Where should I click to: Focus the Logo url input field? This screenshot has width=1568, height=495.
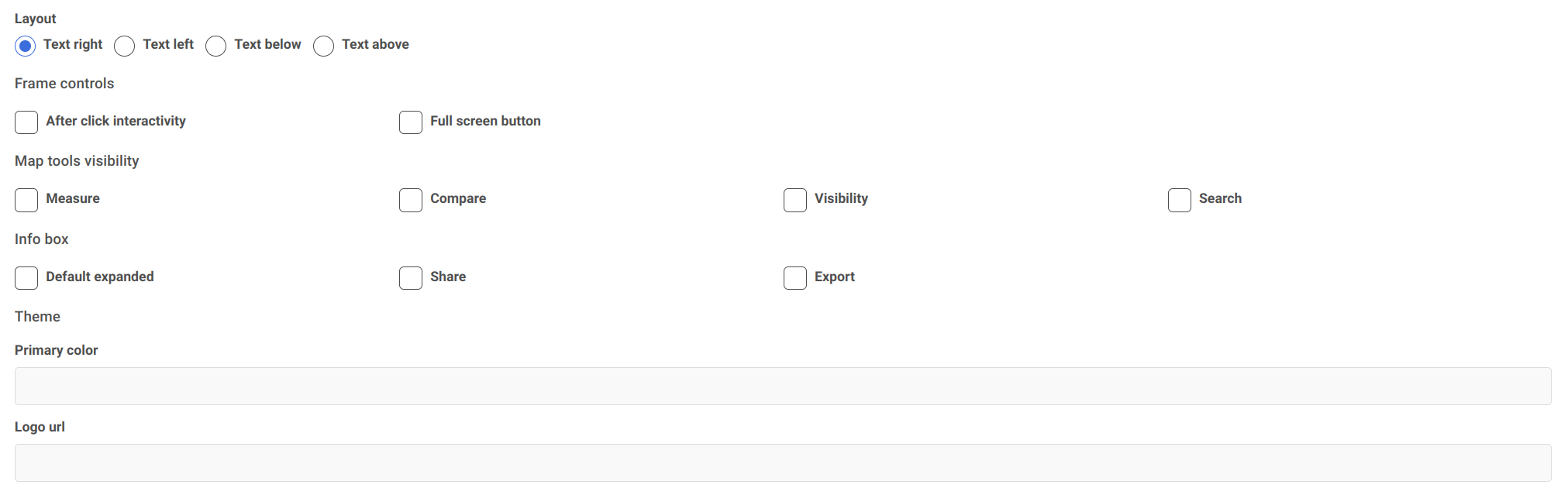tap(783, 462)
